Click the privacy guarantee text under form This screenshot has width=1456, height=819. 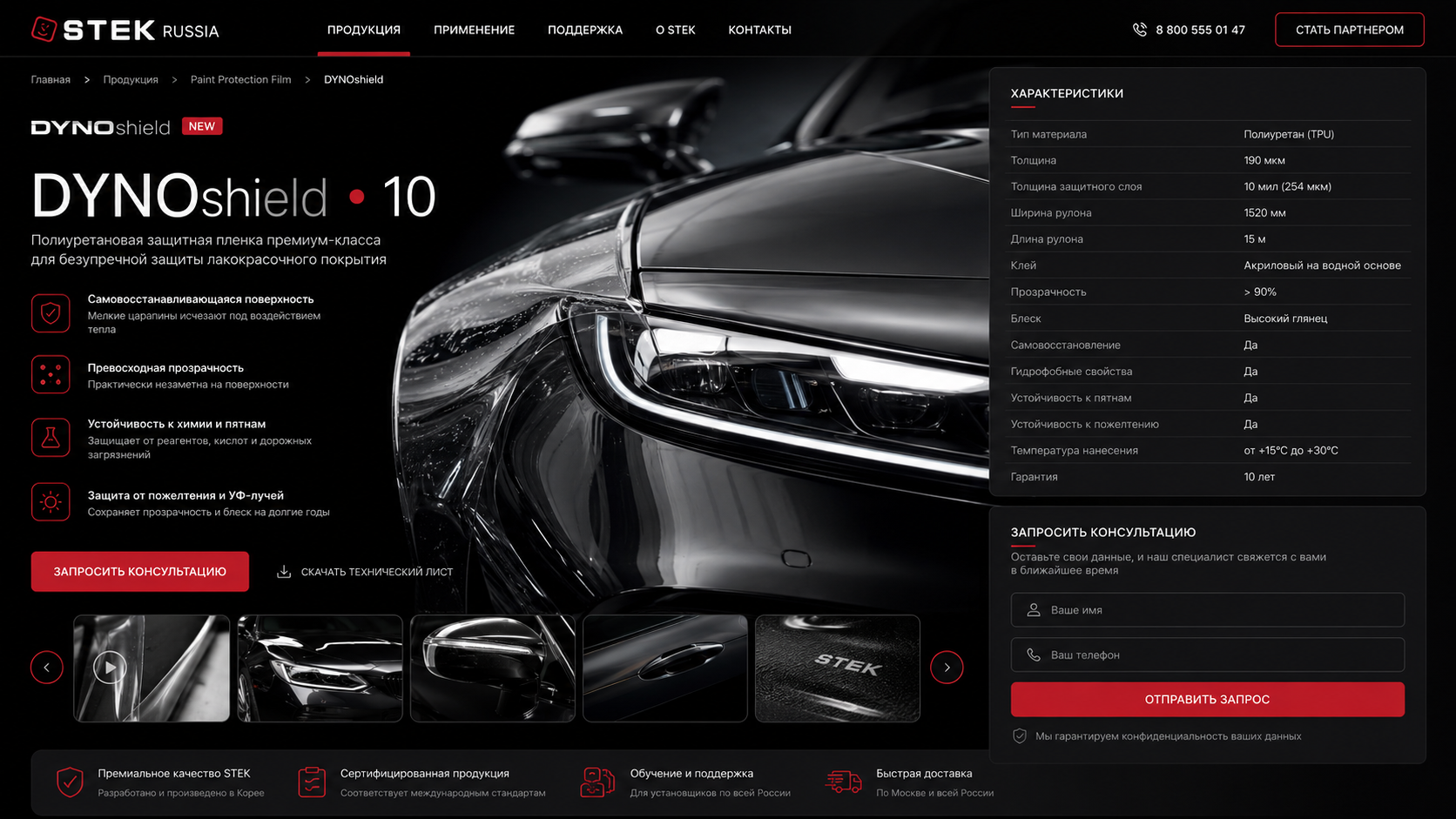[1169, 736]
